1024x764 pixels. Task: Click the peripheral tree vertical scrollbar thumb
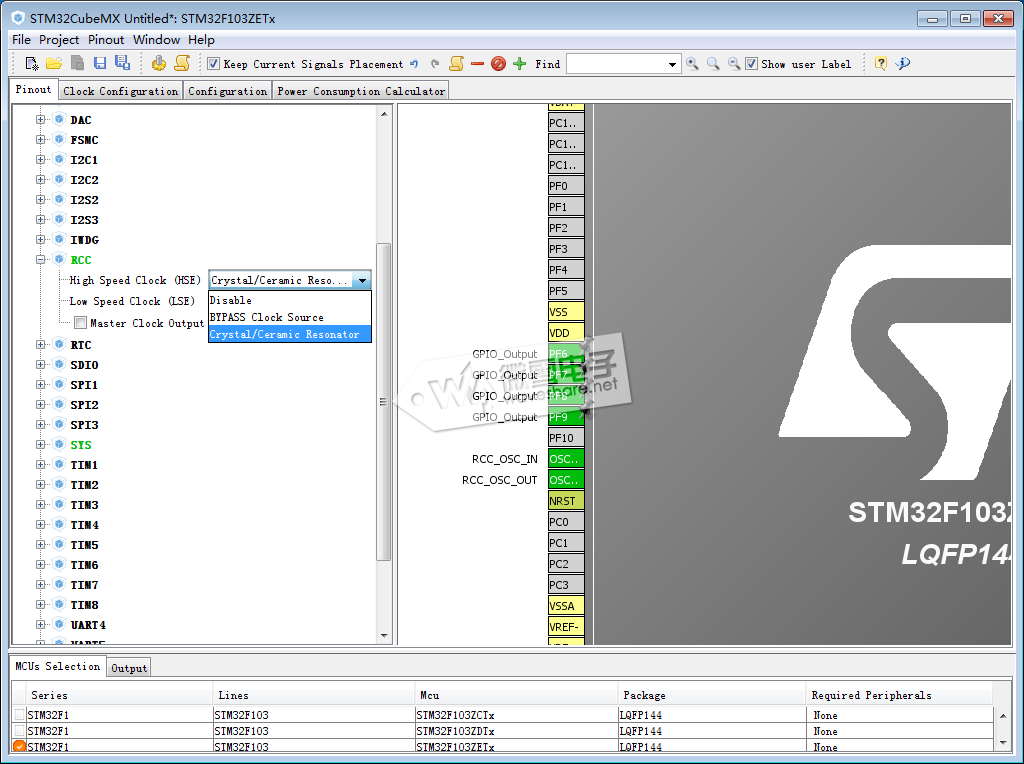(x=383, y=402)
